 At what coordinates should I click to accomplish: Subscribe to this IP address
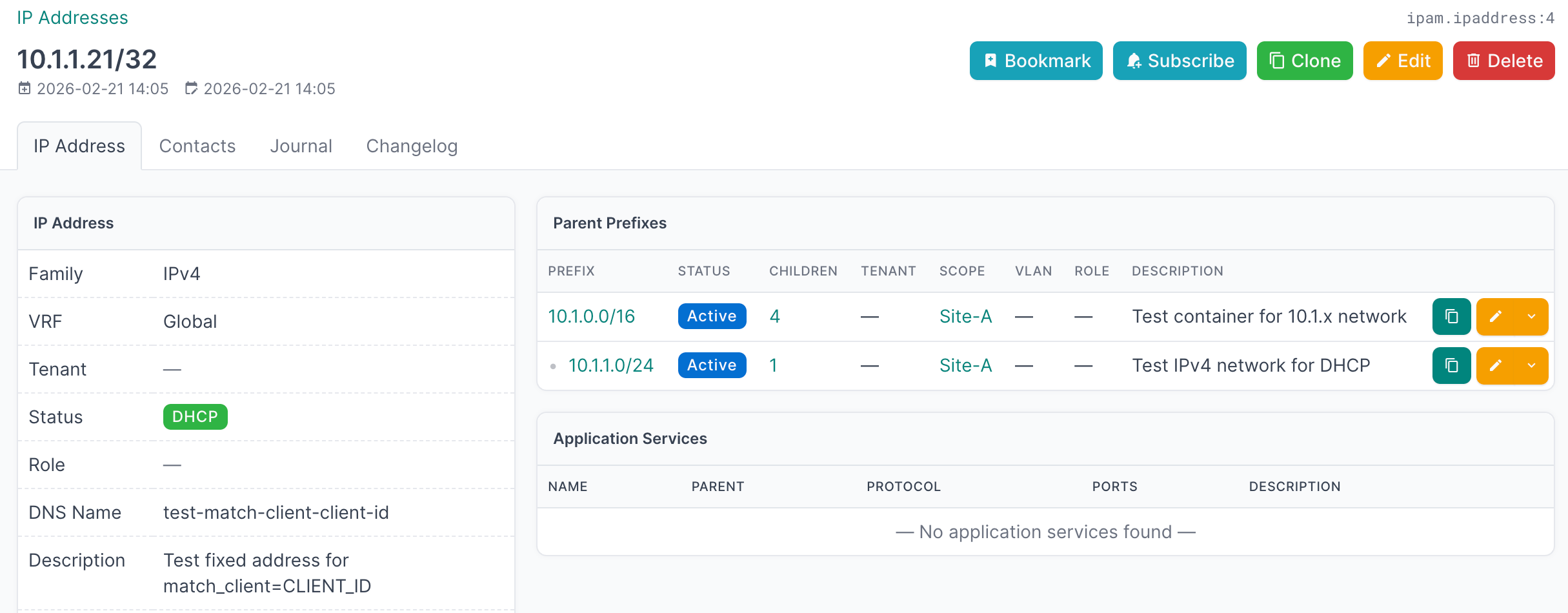[x=1179, y=61]
